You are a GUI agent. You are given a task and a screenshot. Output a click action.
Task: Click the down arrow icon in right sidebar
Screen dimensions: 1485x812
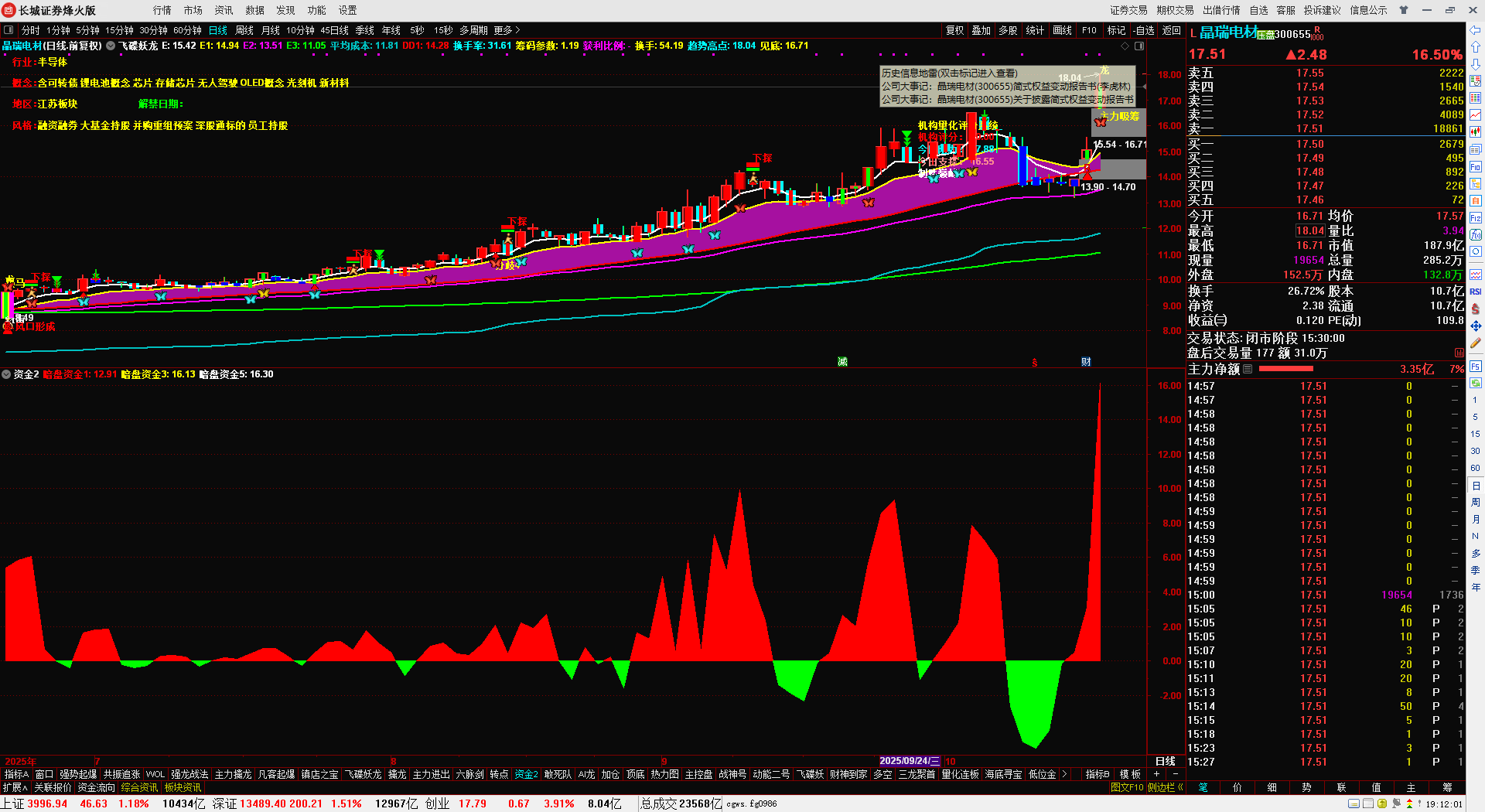[1475, 64]
